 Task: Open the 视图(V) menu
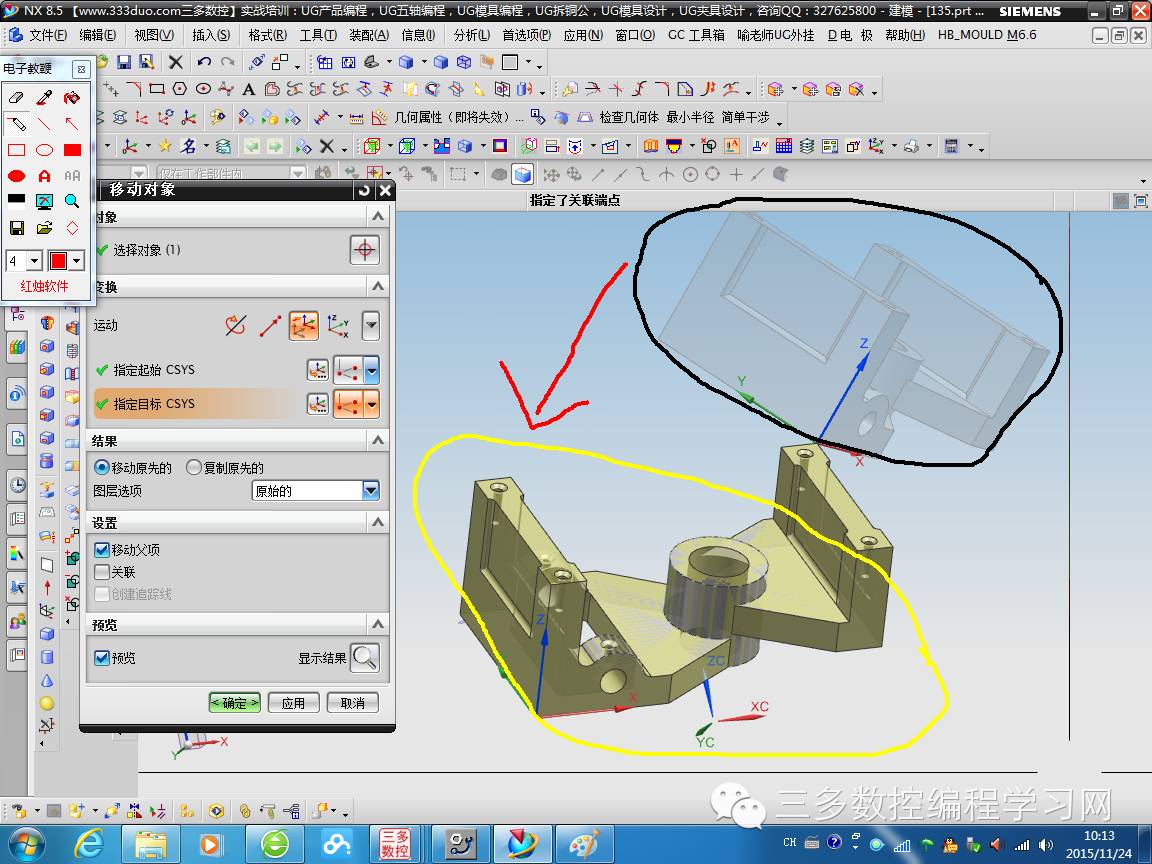coord(154,35)
